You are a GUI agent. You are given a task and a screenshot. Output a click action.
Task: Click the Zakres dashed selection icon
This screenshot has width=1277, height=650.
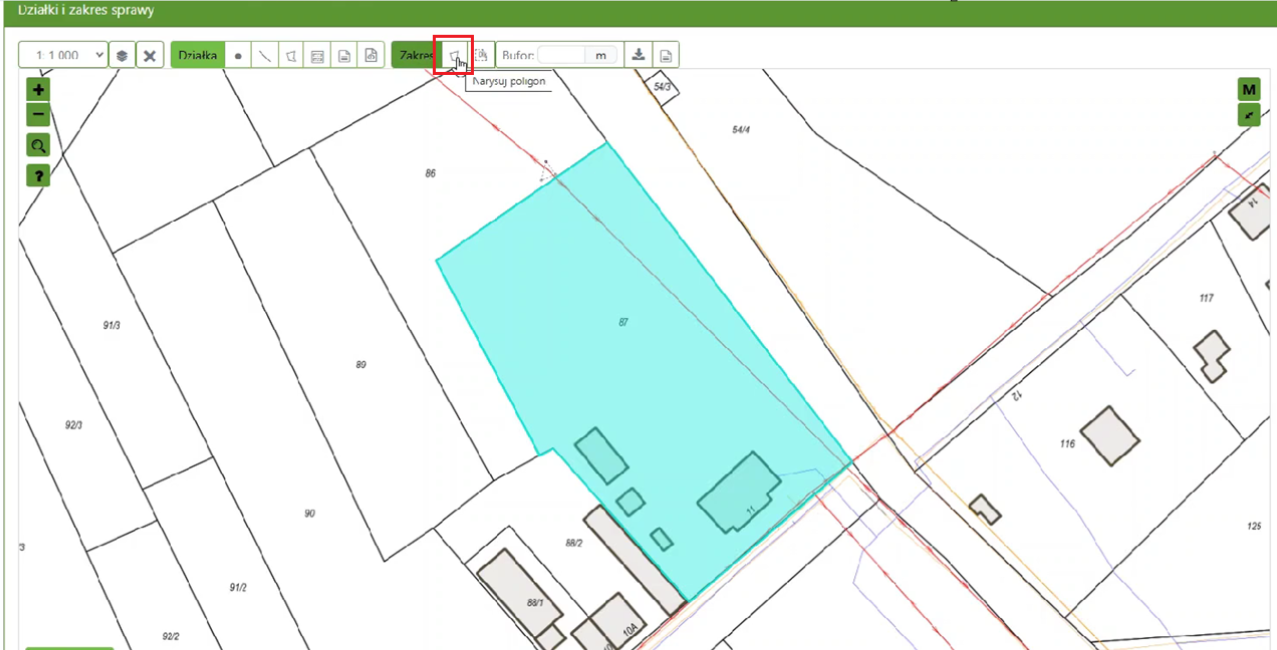pyautogui.click(x=481, y=55)
